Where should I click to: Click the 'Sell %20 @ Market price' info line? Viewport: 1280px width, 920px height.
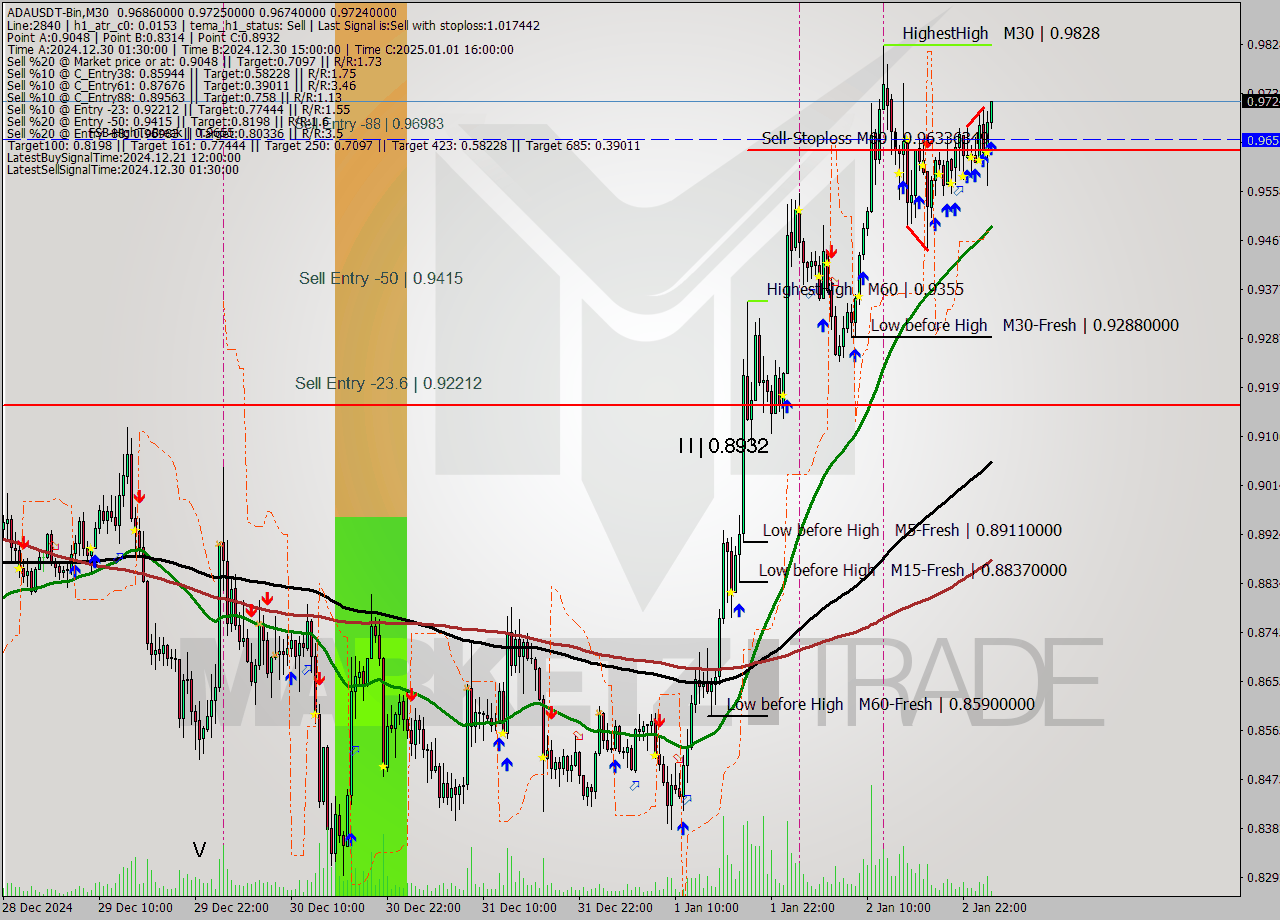click(194, 62)
